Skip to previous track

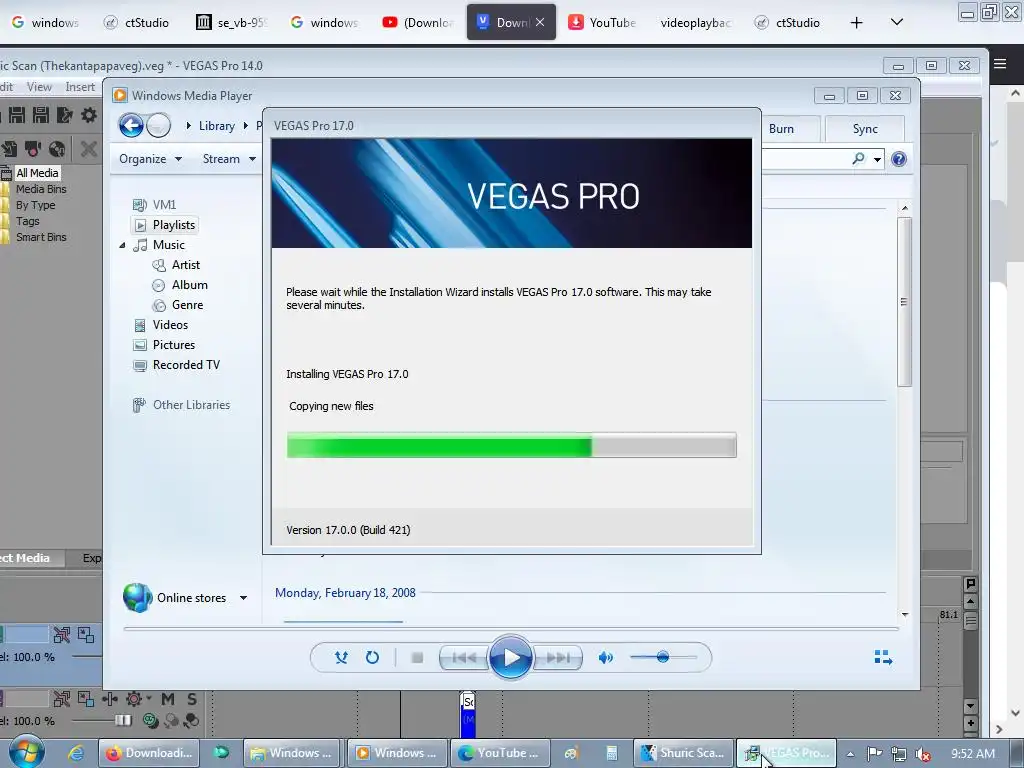point(464,658)
